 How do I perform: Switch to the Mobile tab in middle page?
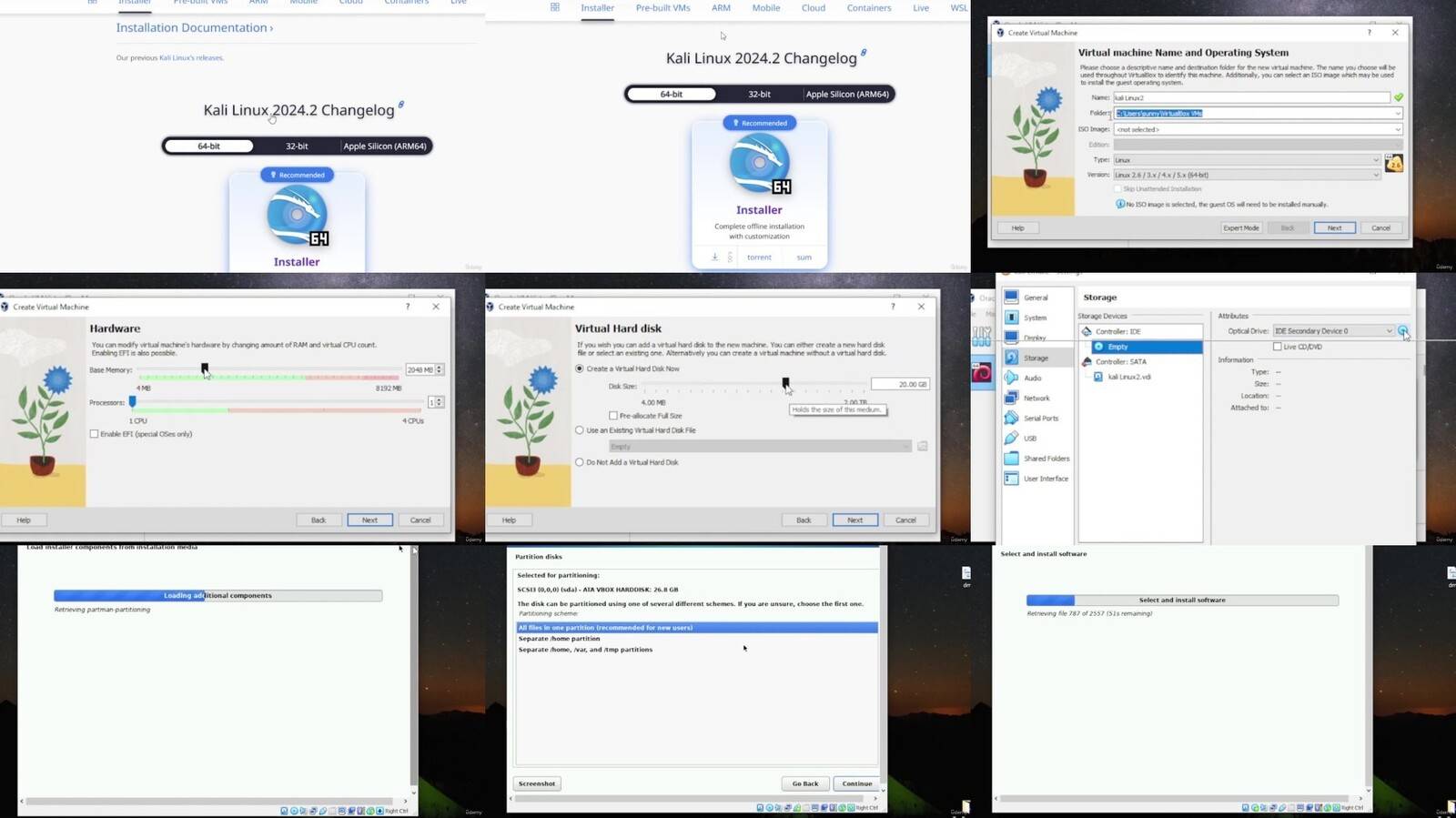pos(765,8)
